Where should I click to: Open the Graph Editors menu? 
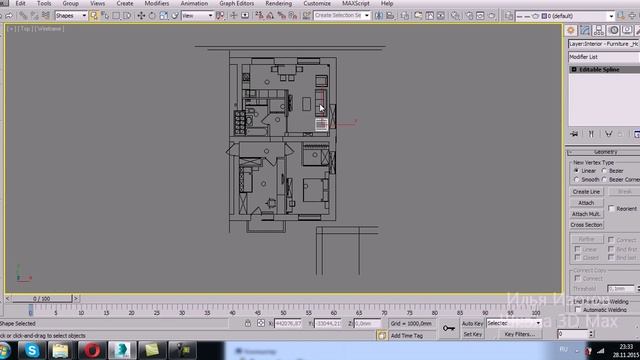tap(236, 3)
